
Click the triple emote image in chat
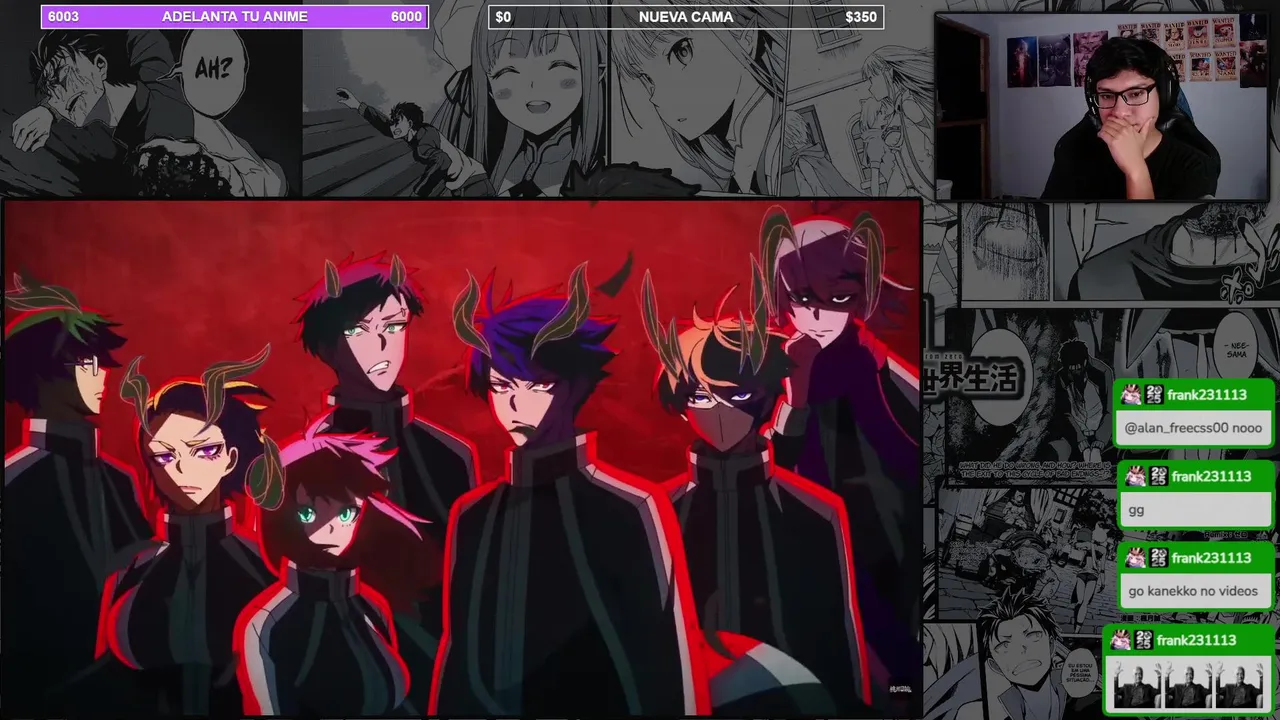click(1188, 687)
